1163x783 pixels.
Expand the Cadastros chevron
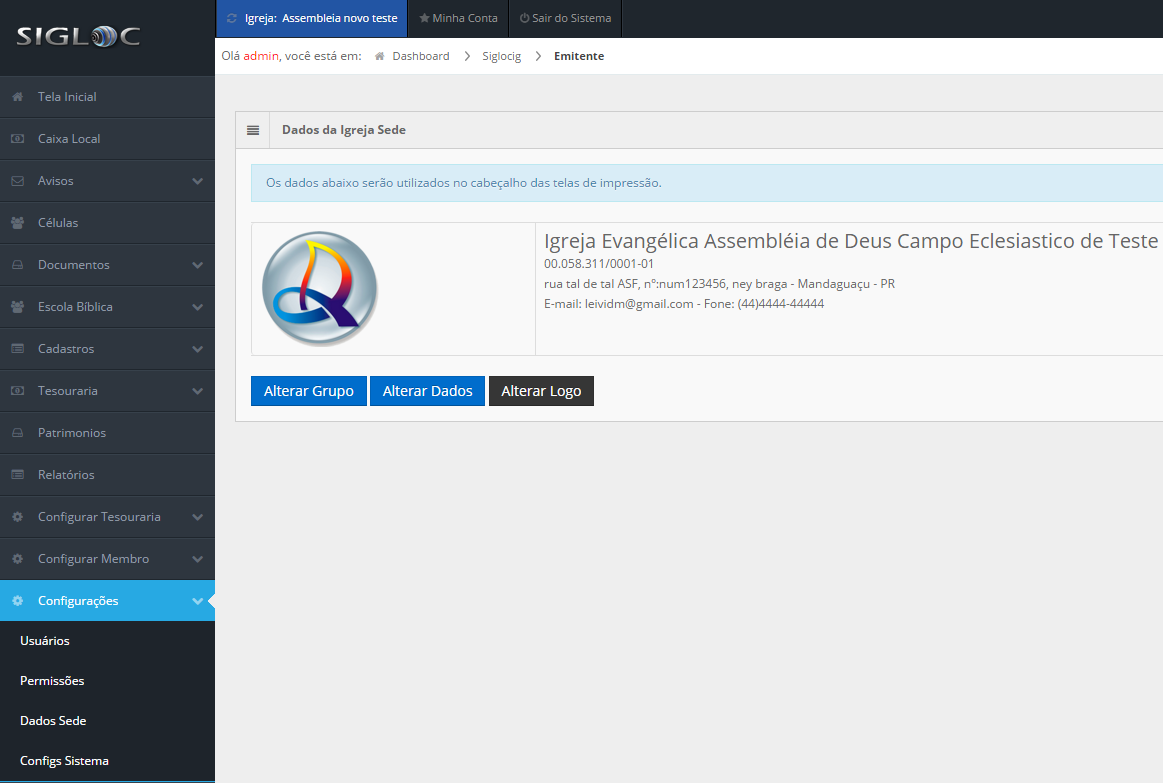197,349
